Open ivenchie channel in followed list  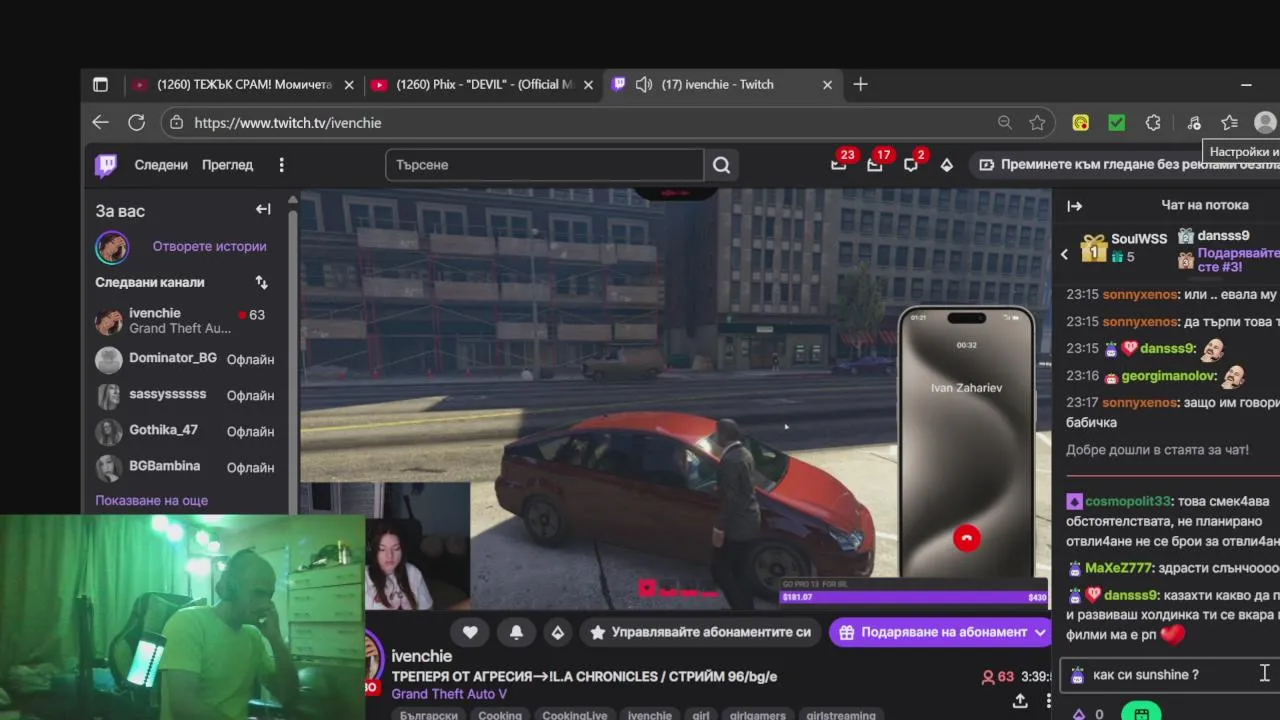point(185,320)
